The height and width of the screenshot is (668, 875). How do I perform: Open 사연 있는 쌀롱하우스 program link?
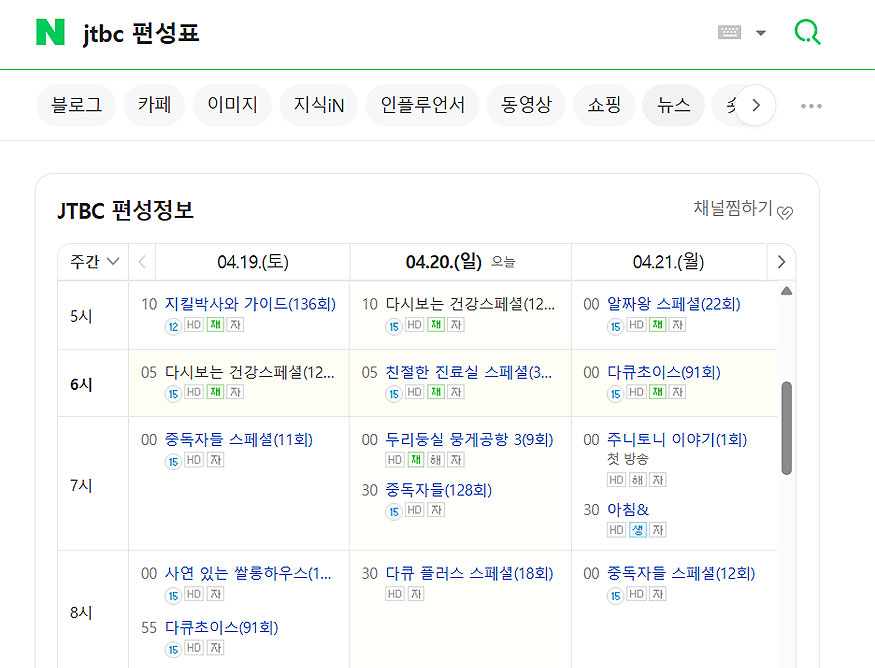pyautogui.click(x=247, y=574)
